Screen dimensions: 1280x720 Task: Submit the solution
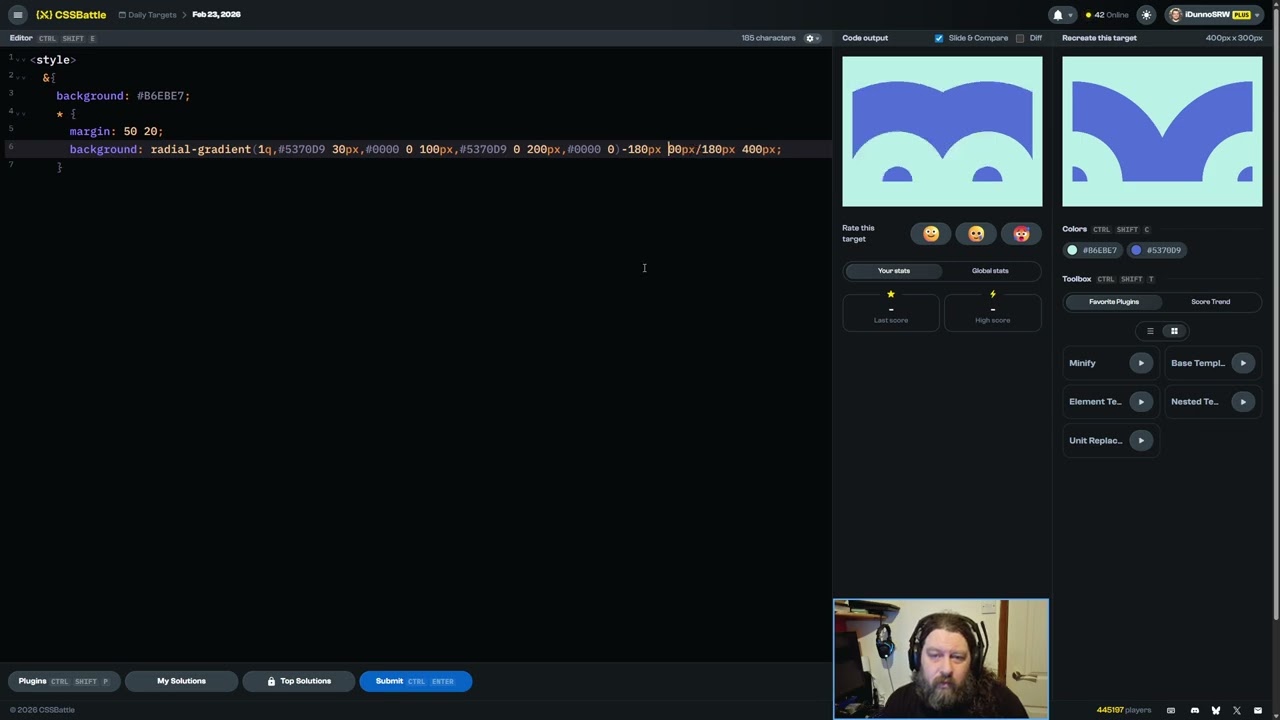[415, 681]
